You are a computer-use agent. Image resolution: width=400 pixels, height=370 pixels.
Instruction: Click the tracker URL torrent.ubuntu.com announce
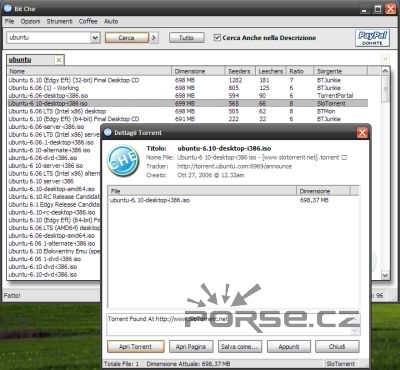(234, 166)
